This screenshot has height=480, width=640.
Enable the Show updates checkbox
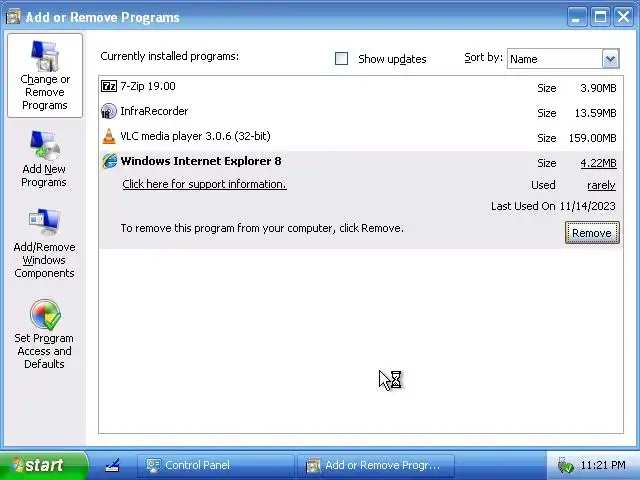coord(341,59)
